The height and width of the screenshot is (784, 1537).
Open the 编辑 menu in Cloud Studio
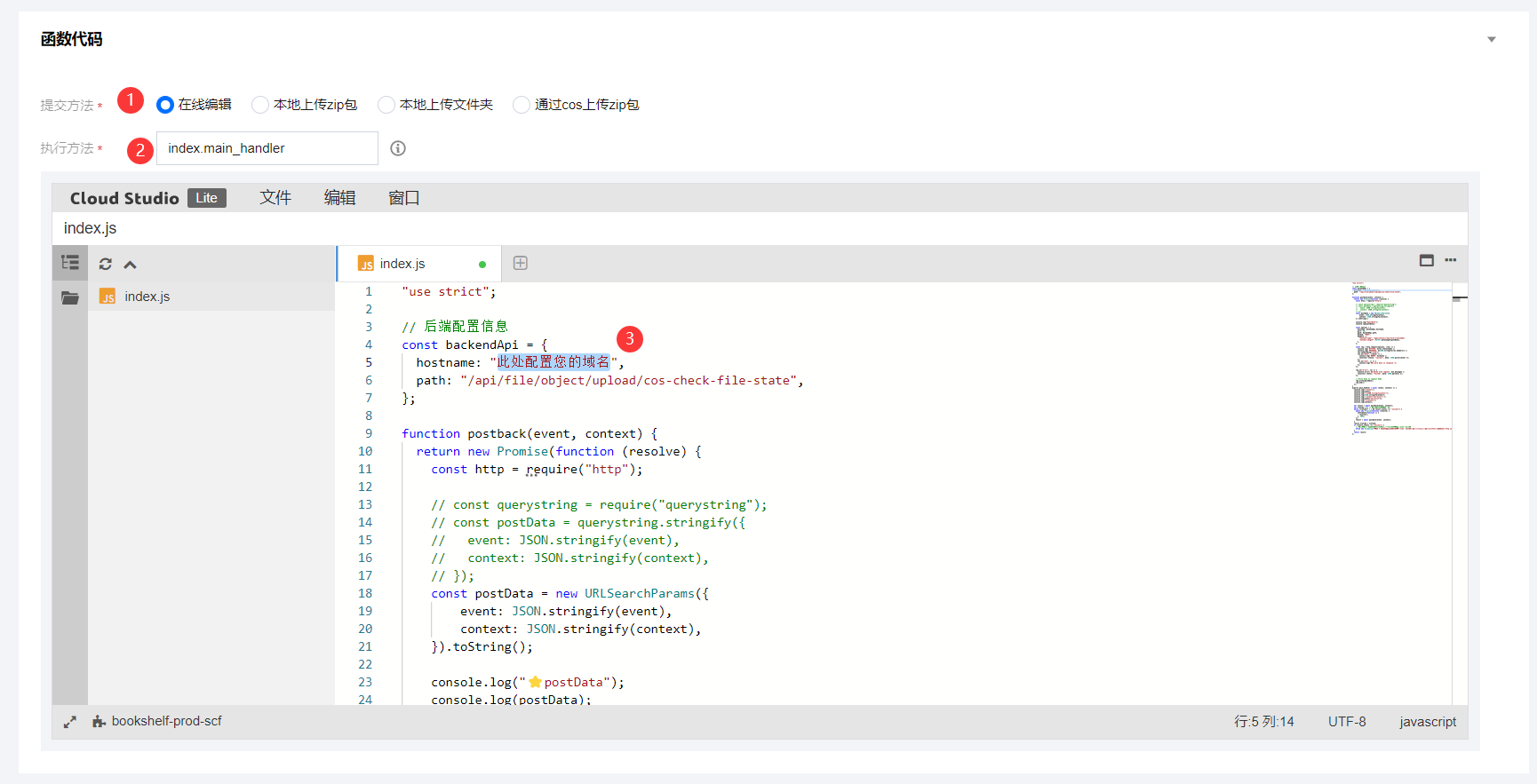point(339,198)
